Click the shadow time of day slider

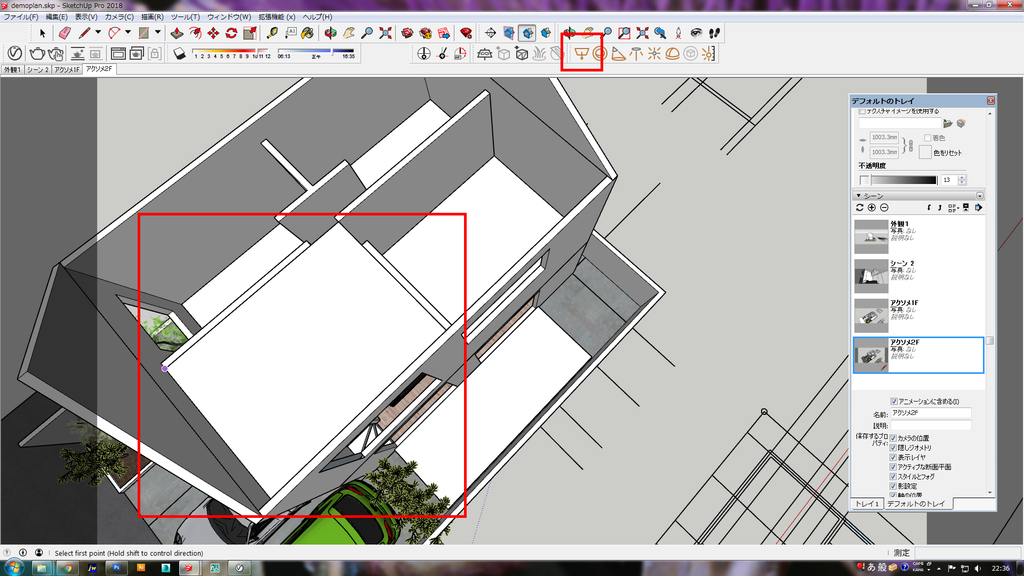tap(316, 51)
